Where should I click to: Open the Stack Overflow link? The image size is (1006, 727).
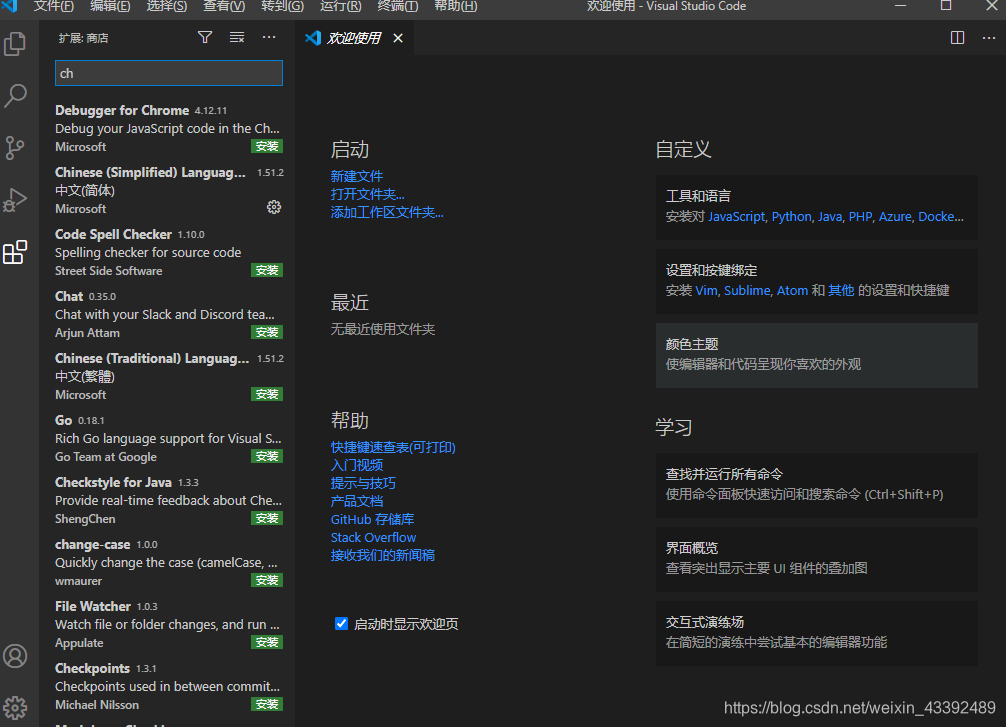tap(373, 537)
